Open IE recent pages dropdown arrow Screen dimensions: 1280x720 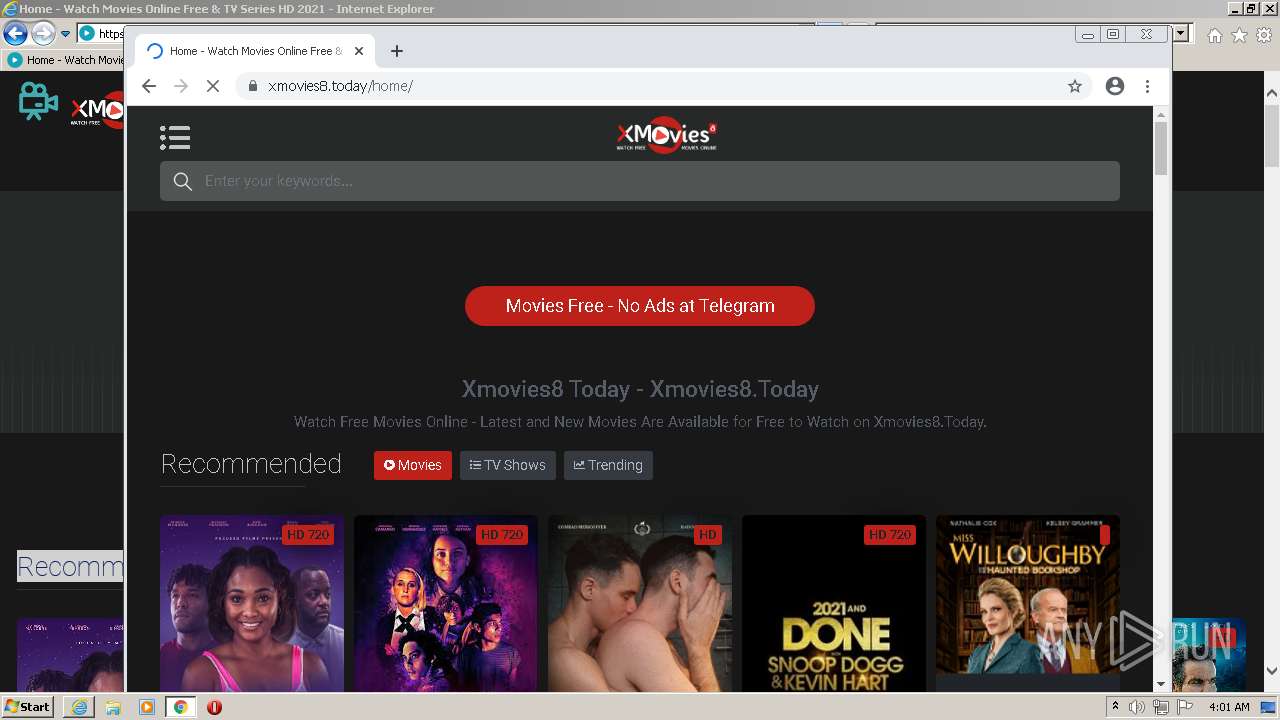(66, 34)
